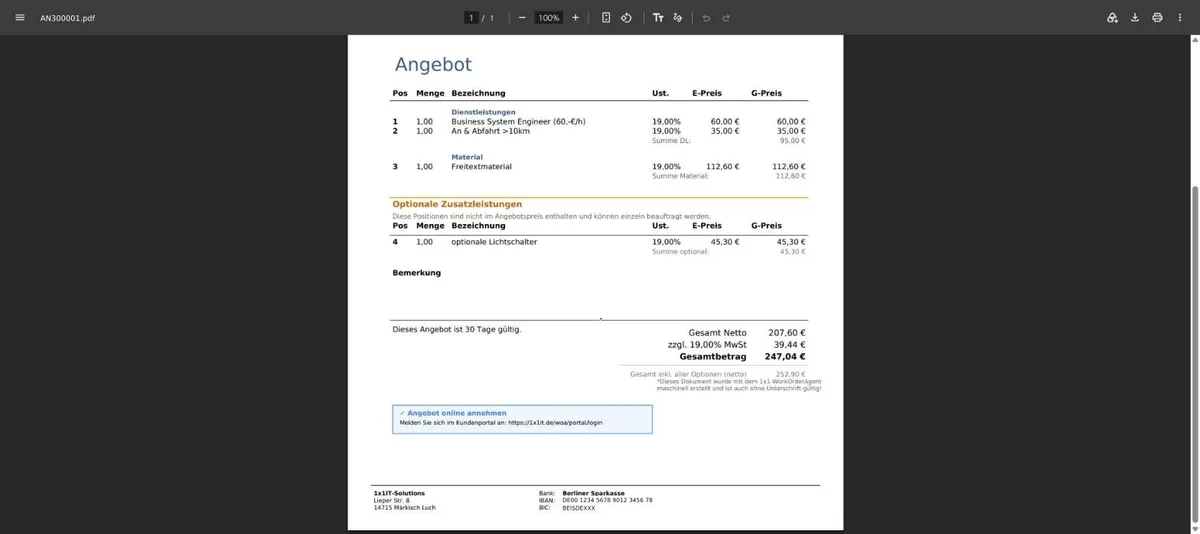
Task: Click the 'Gesamtbetrag' label
Action: click(712, 357)
